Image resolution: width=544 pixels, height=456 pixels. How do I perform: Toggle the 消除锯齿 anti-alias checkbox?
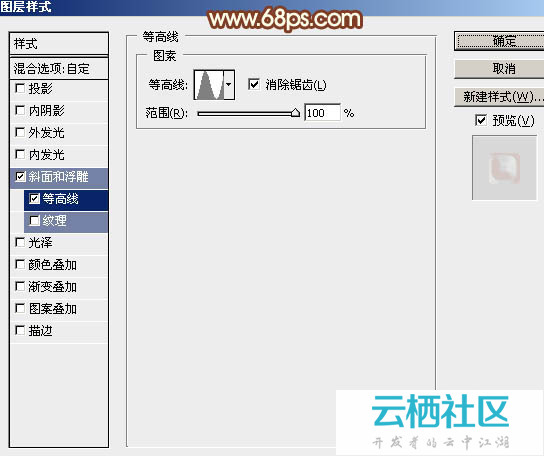pyautogui.click(x=254, y=84)
